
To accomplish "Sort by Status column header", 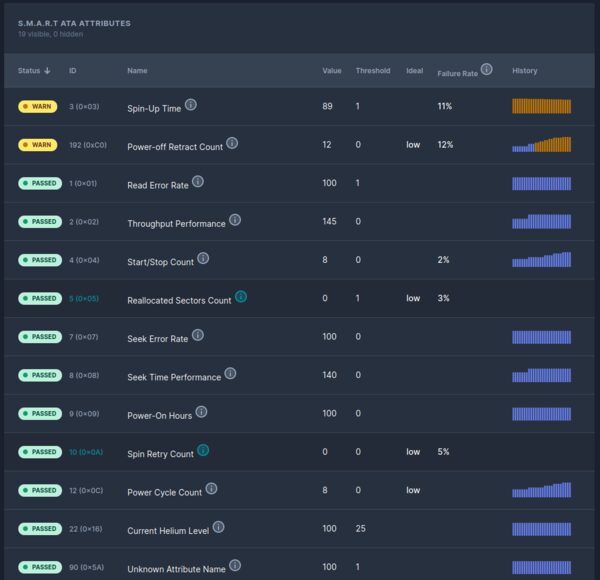I will point(34,71).
